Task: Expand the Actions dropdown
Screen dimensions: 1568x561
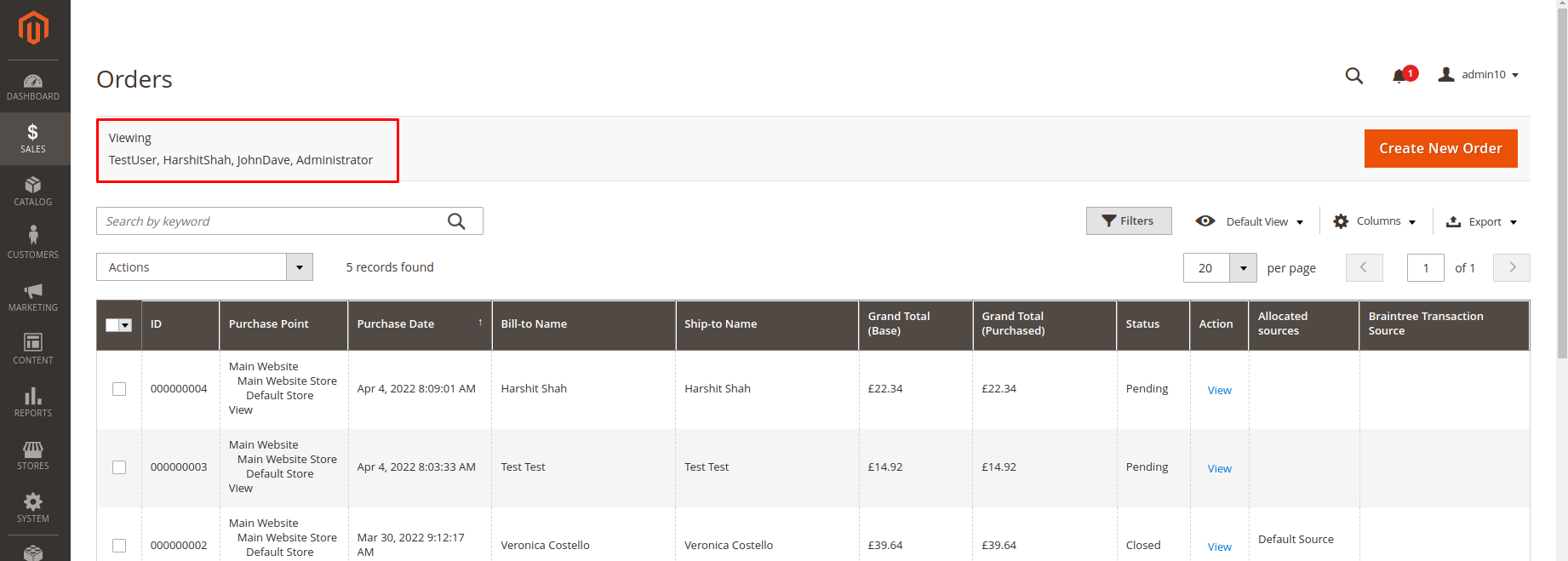Action: 204,267
